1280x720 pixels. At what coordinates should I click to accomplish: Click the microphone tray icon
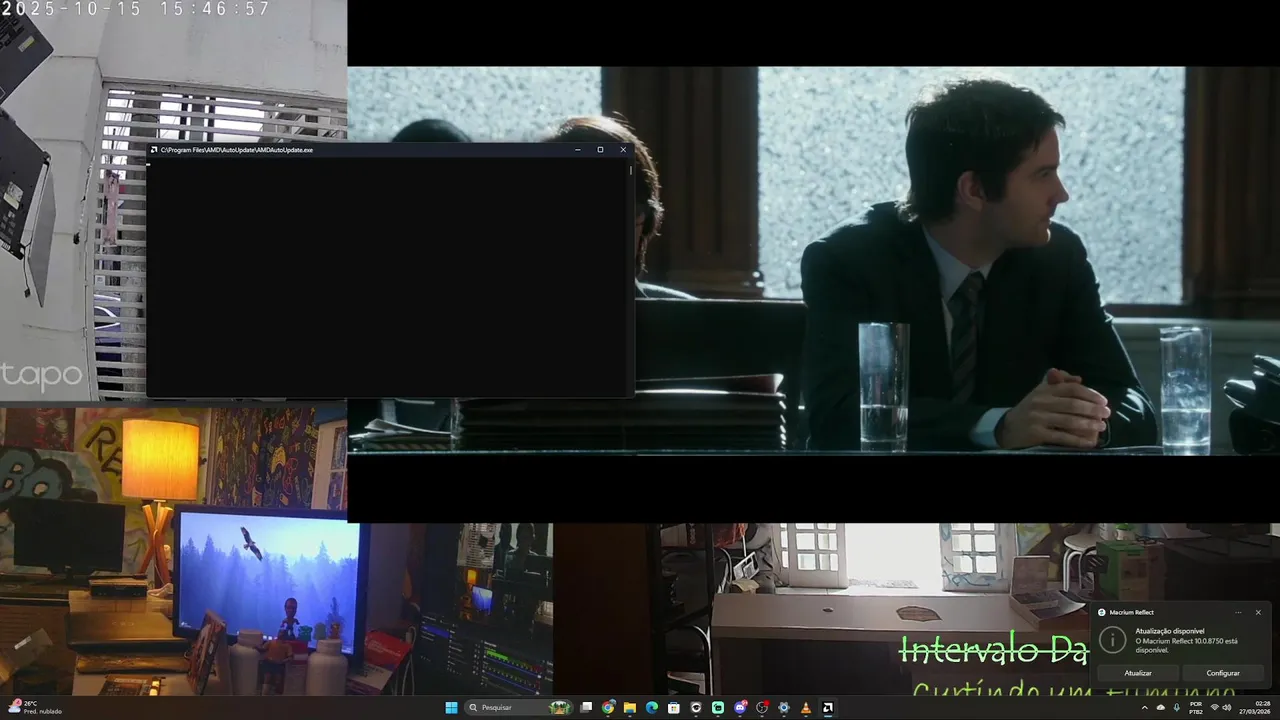1177,707
